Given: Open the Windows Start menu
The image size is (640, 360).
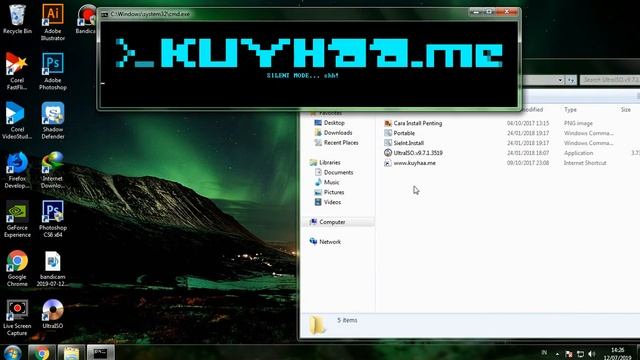Looking at the screenshot, I should (x=13, y=352).
